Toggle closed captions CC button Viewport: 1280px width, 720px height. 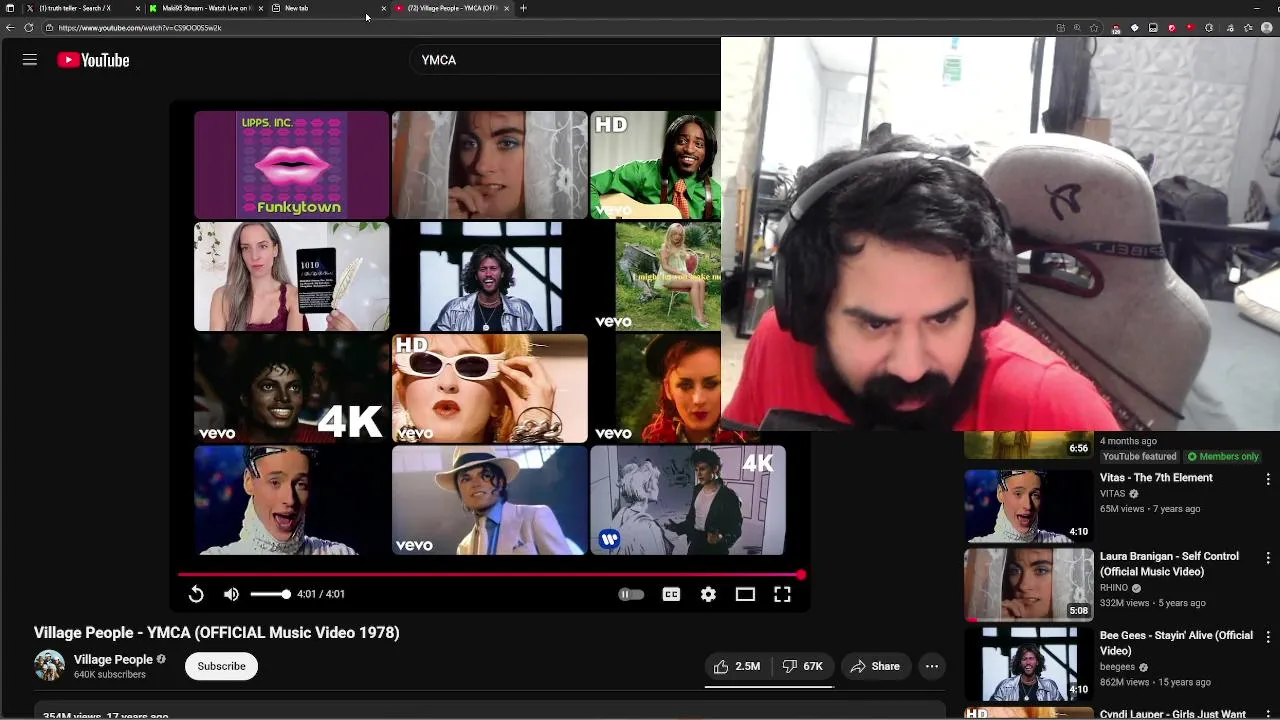(x=671, y=594)
